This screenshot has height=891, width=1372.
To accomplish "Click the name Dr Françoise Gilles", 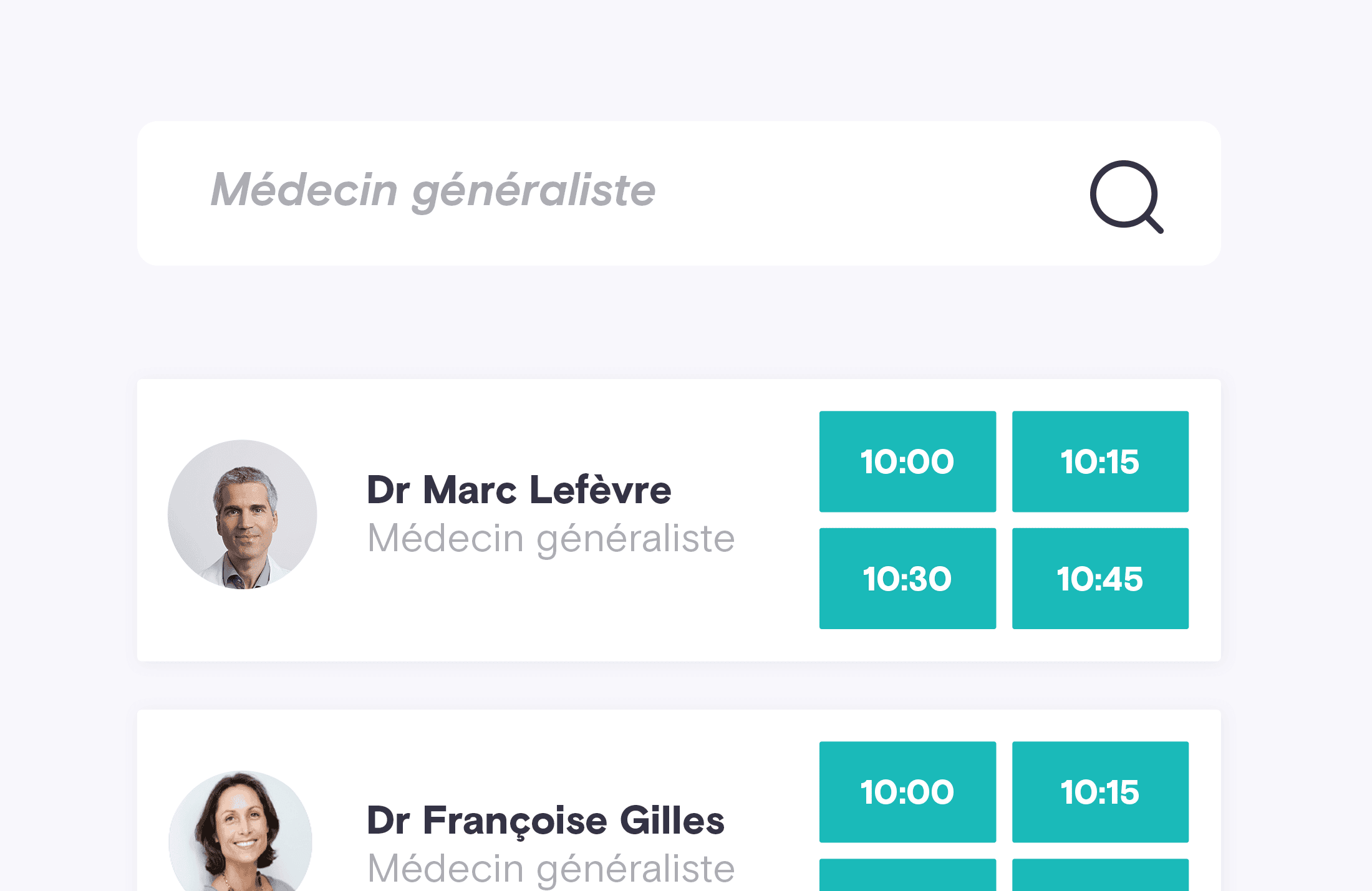I will coord(545,821).
